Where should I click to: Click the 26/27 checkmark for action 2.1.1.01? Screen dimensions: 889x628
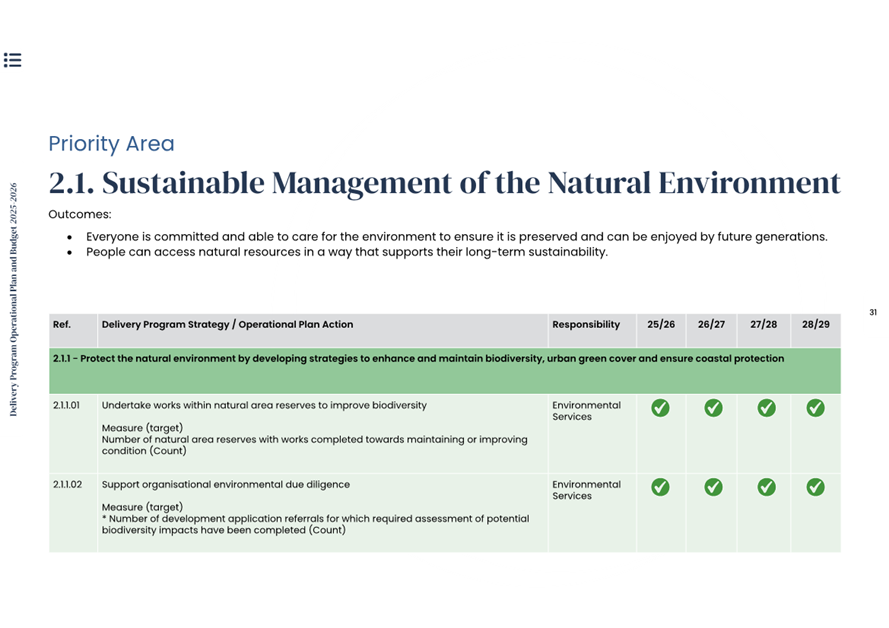click(712, 407)
